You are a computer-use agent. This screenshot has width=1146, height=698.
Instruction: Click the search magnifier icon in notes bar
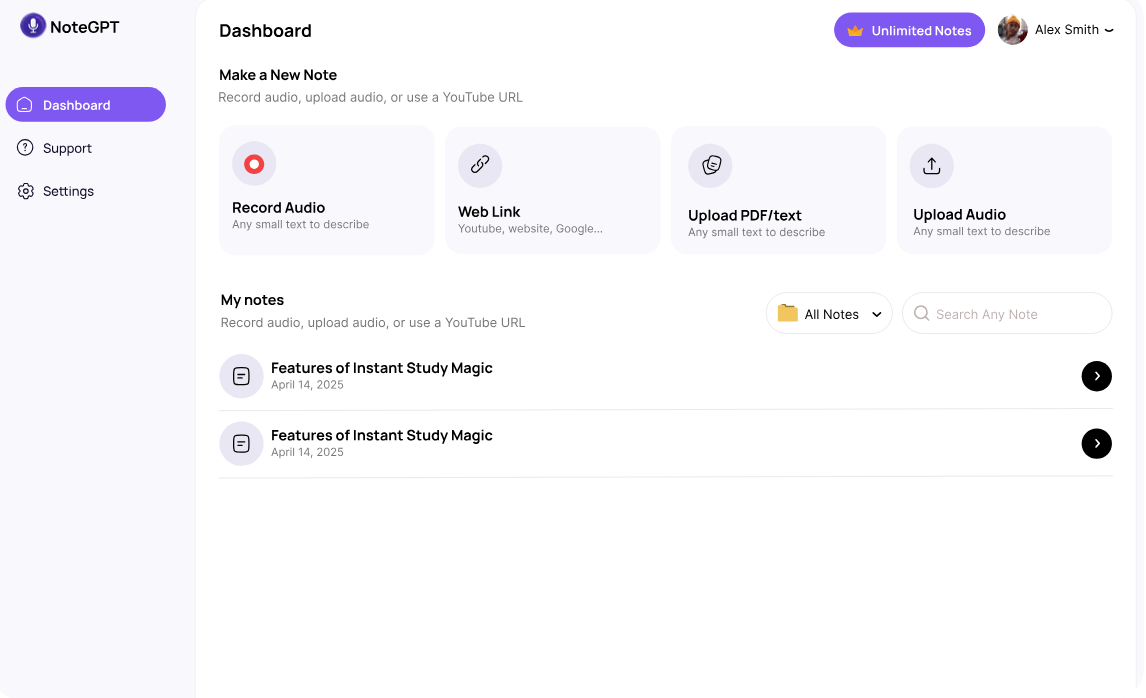tap(920, 313)
